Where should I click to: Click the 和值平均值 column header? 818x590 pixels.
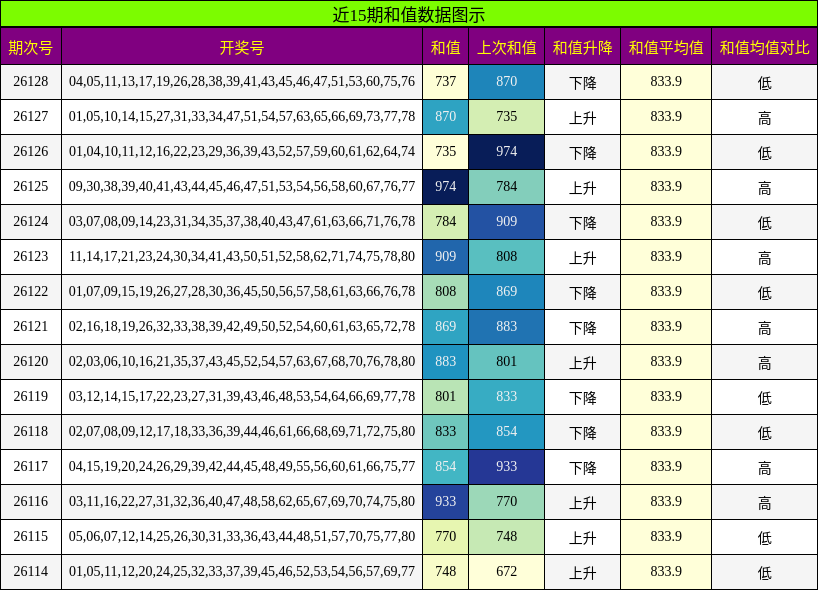[x=666, y=47]
